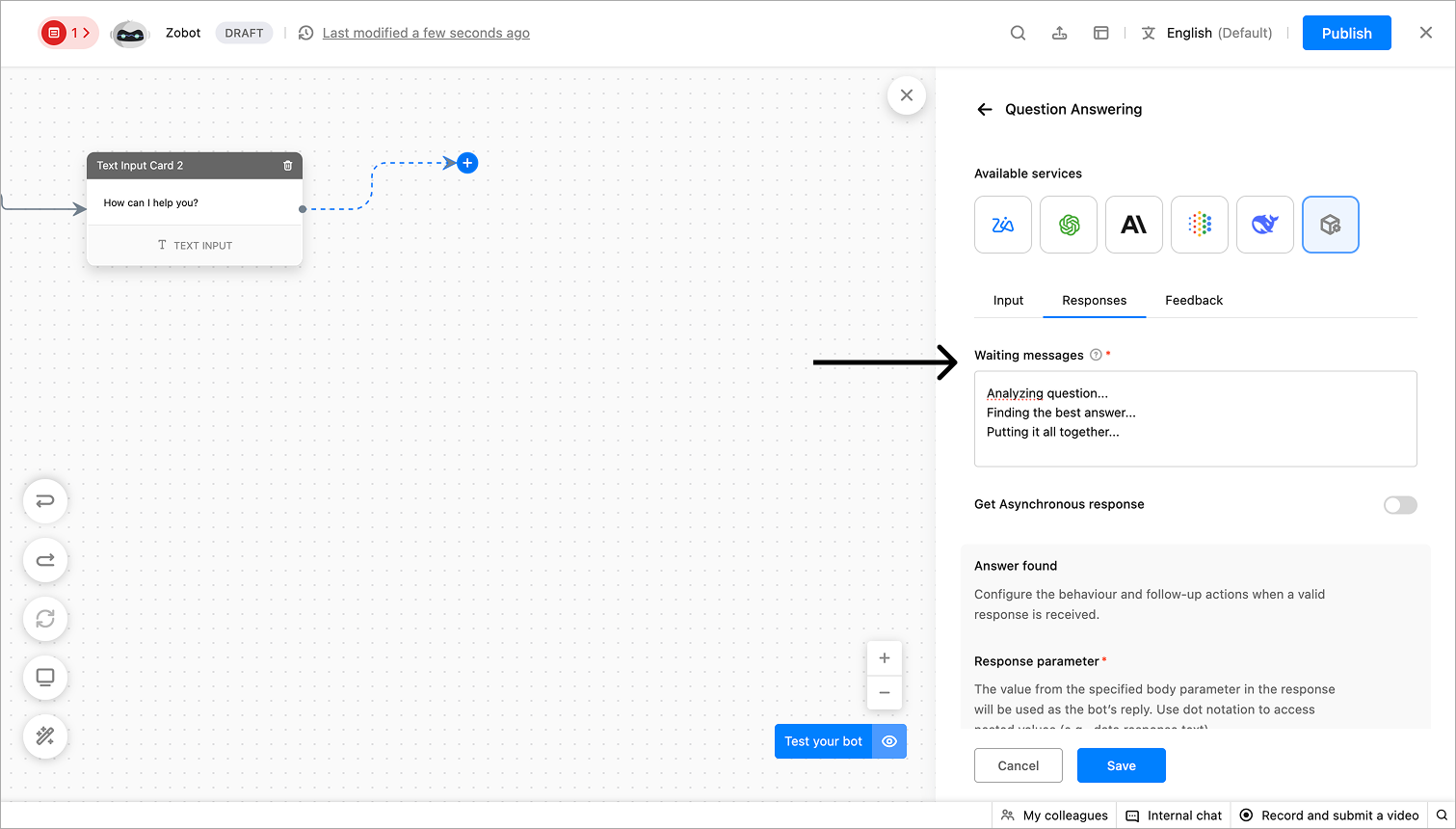
Task: Add a new card with the plus connector
Action: [467, 163]
